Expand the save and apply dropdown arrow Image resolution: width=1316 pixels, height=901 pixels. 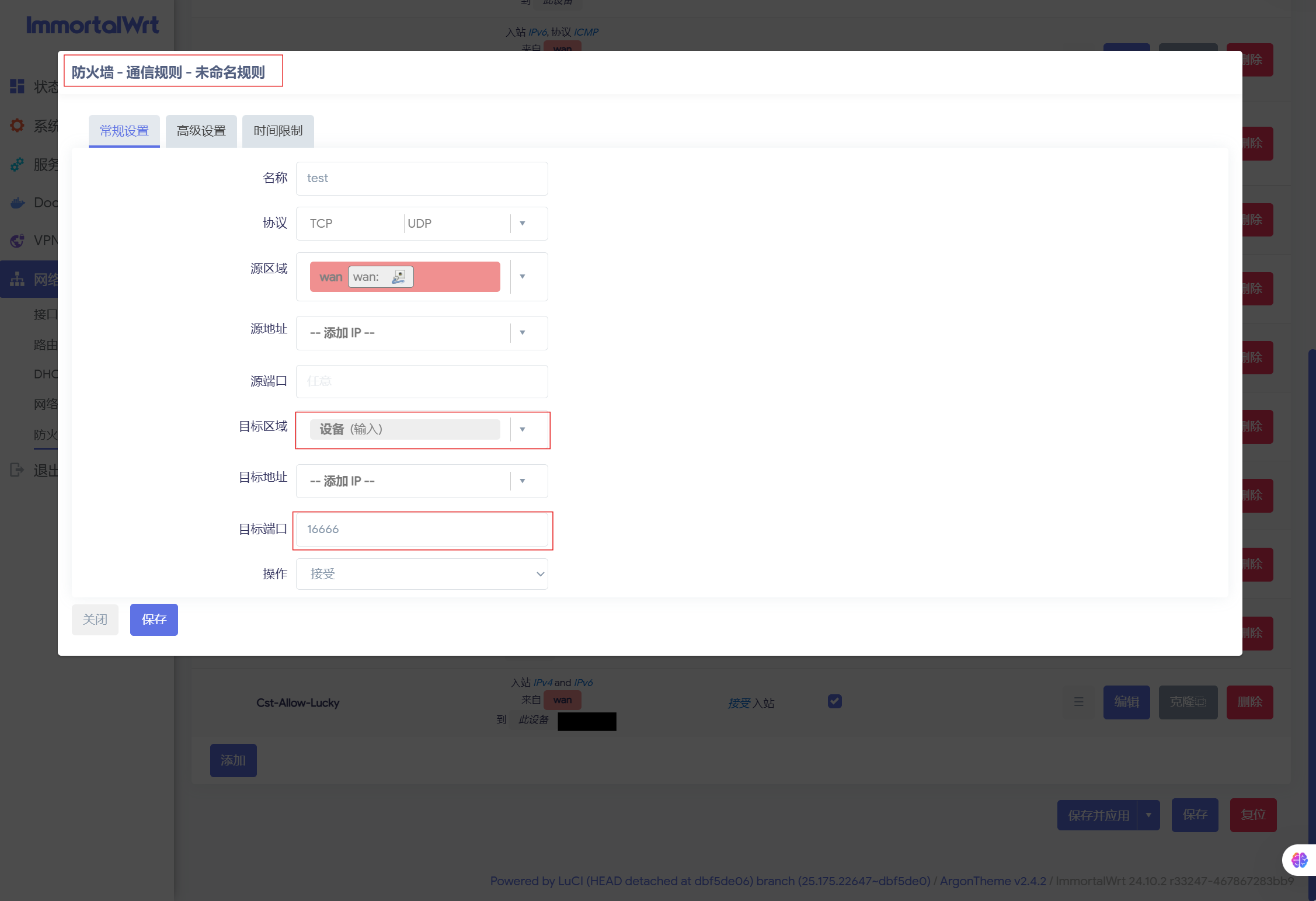(x=1148, y=815)
